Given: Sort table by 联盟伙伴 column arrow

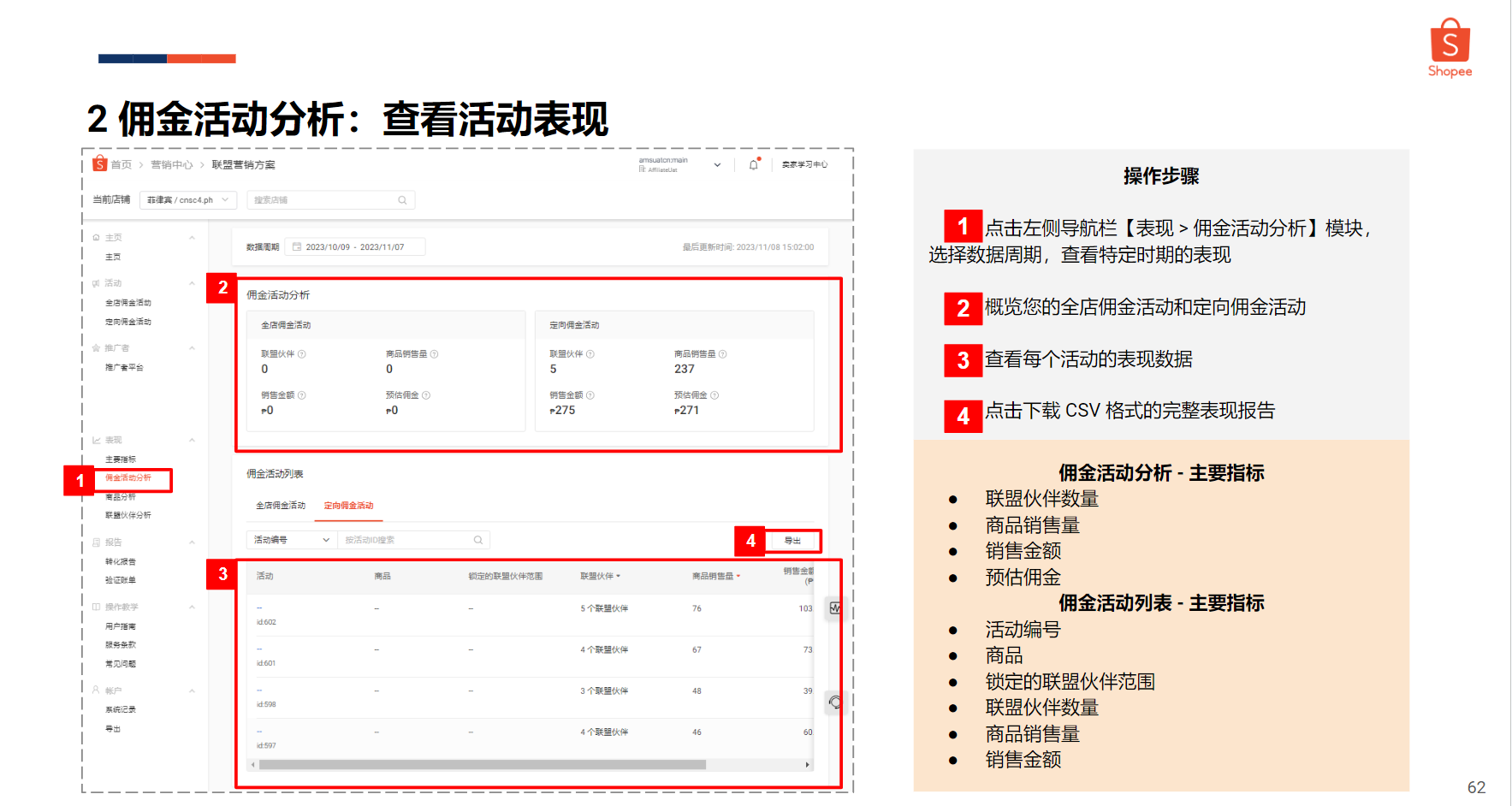Looking at the screenshot, I should coord(618,577).
